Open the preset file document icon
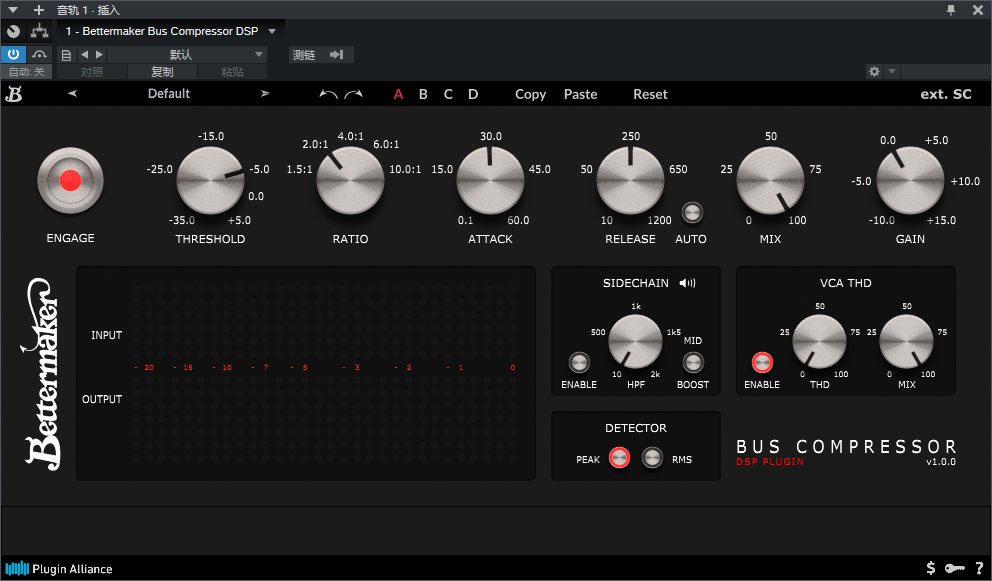Image resolution: width=992 pixels, height=581 pixels. click(66, 55)
